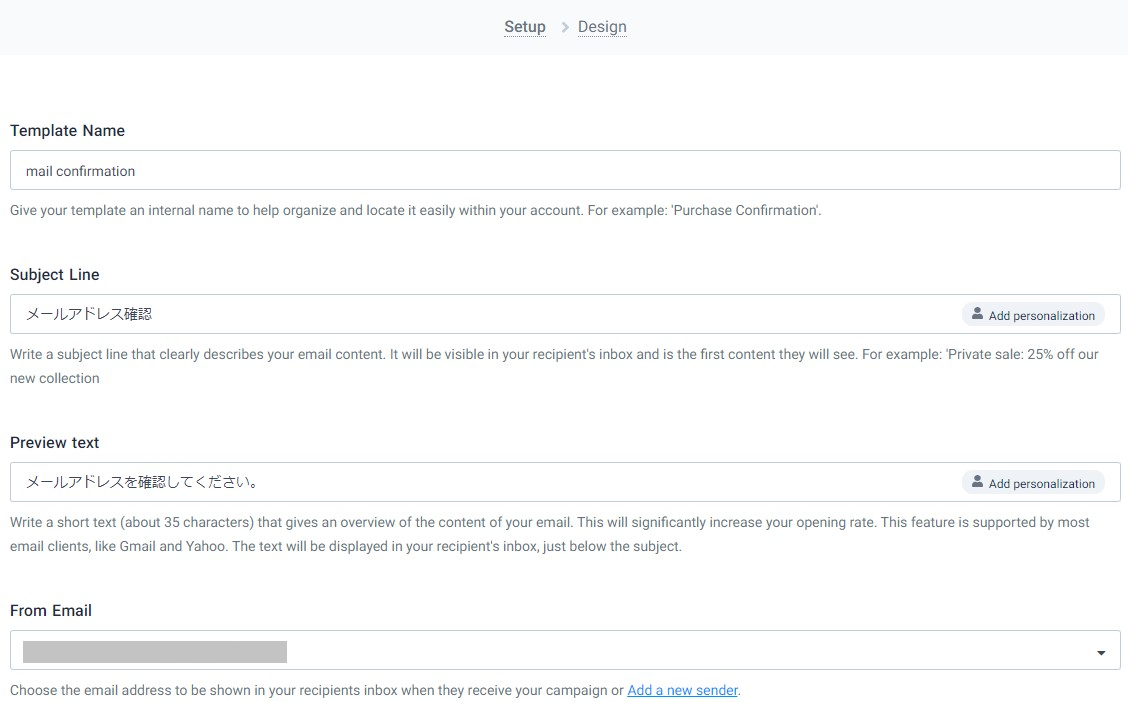This screenshot has width=1128, height=702.
Task: Select the greyed-out sender address in From Email
Action: coord(155,652)
